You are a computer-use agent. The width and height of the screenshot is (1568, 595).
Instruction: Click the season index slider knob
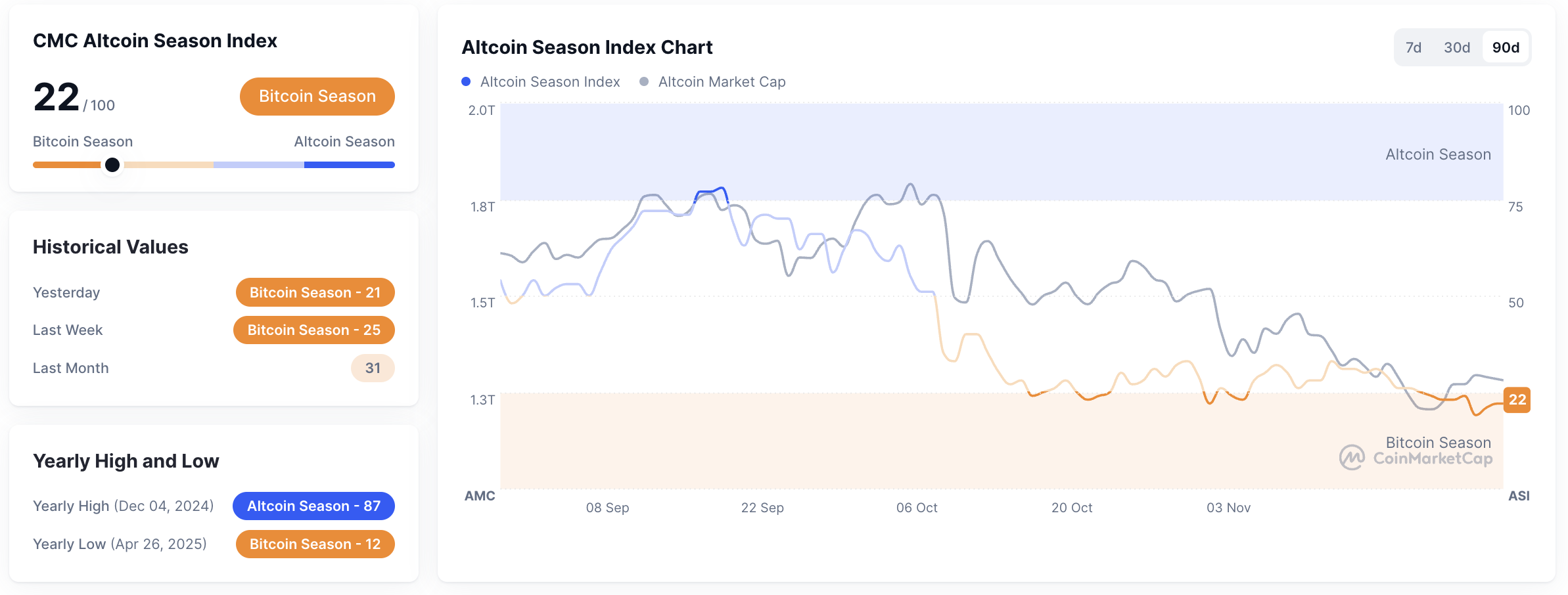click(112, 165)
